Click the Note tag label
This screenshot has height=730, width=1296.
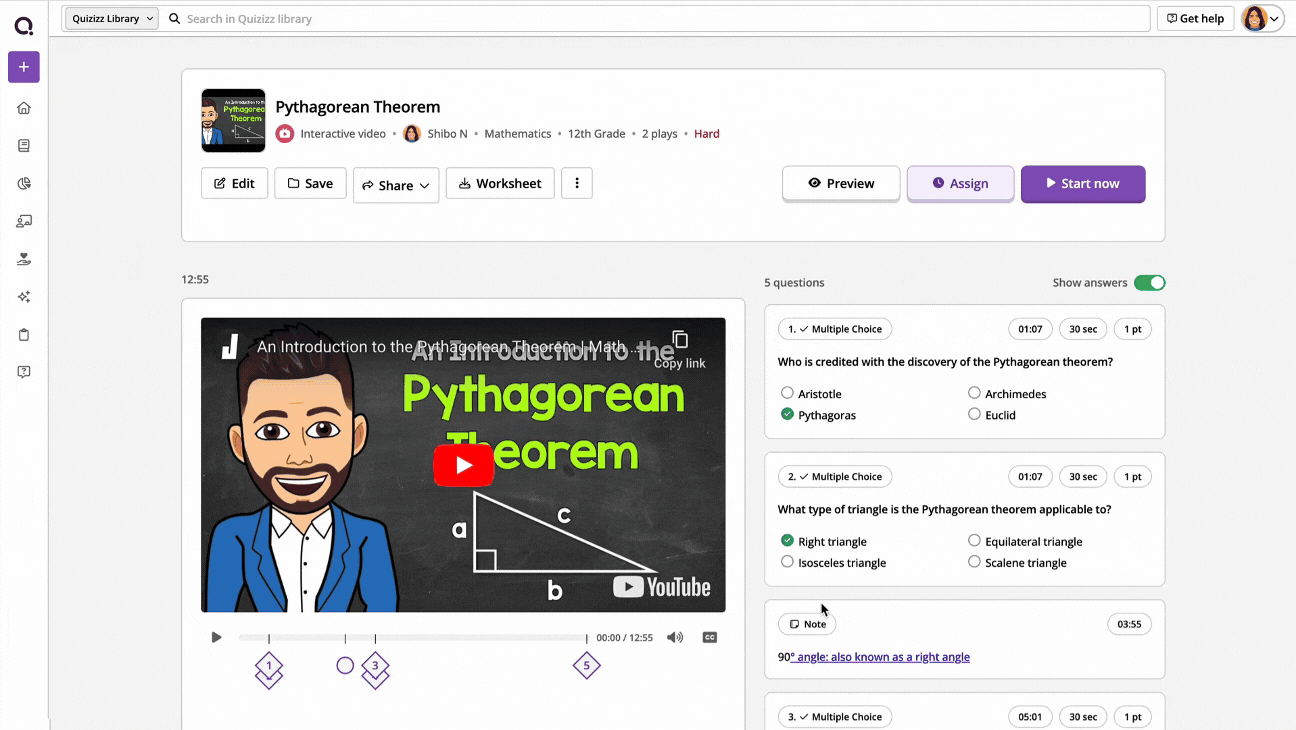click(808, 624)
